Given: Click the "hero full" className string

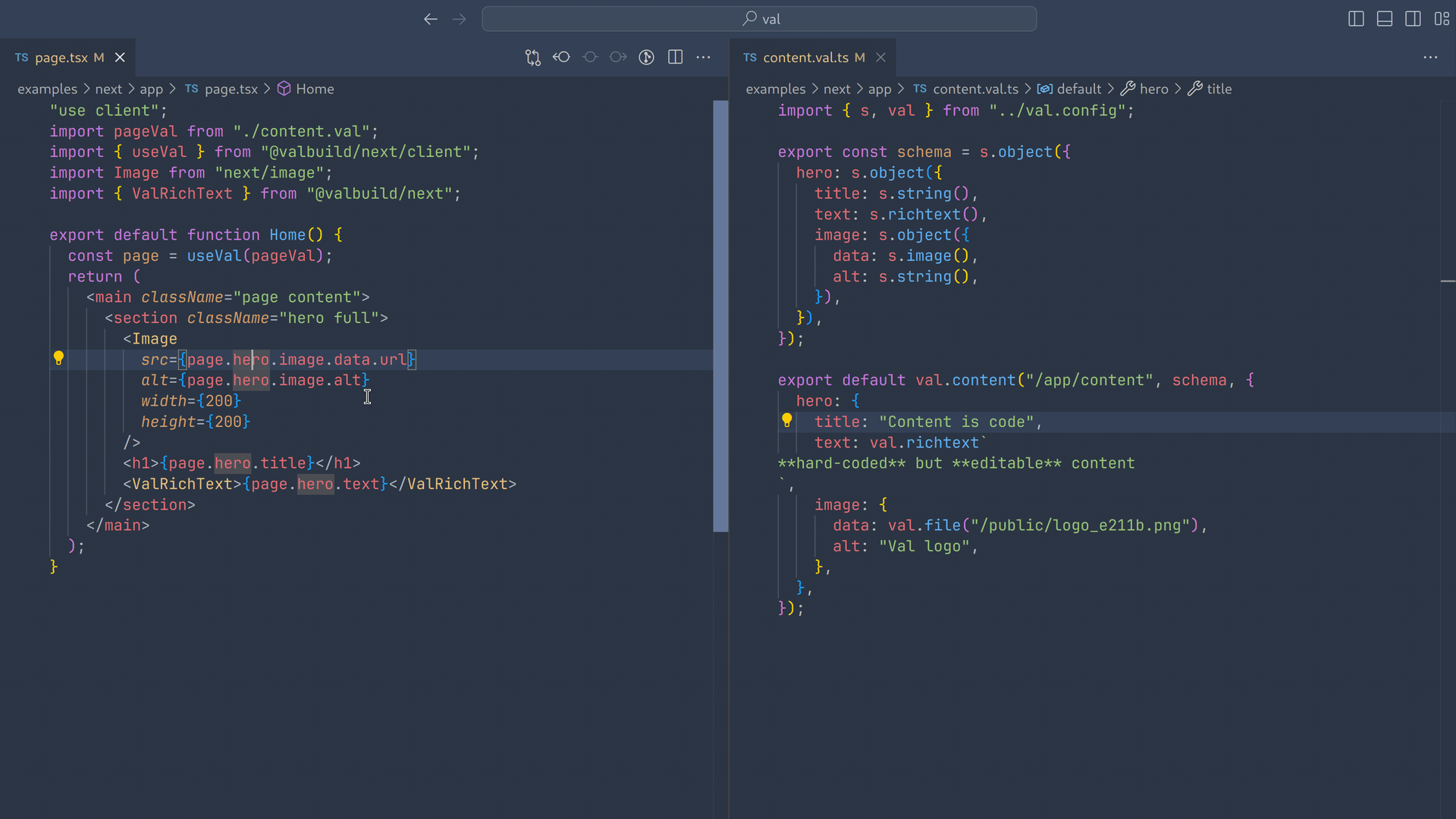Looking at the screenshot, I should [x=329, y=318].
